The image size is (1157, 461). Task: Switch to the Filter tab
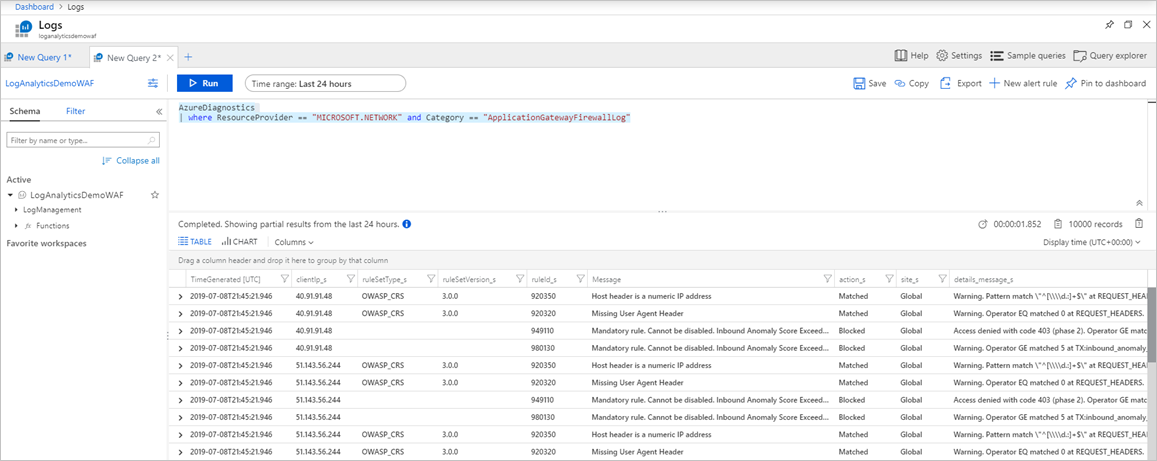coord(75,111)
